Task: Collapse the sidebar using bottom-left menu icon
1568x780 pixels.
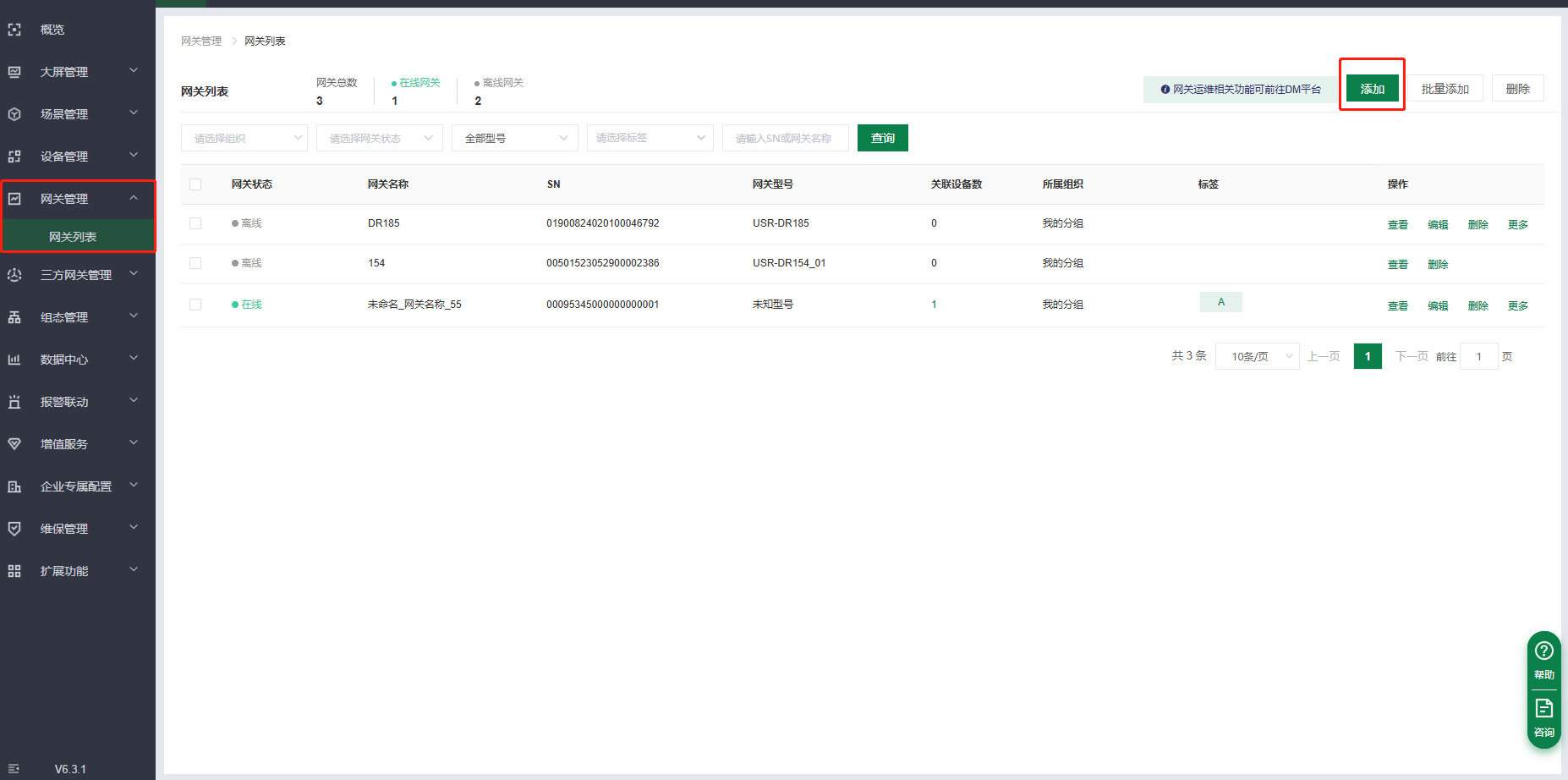Action: [x=14, y=769]
